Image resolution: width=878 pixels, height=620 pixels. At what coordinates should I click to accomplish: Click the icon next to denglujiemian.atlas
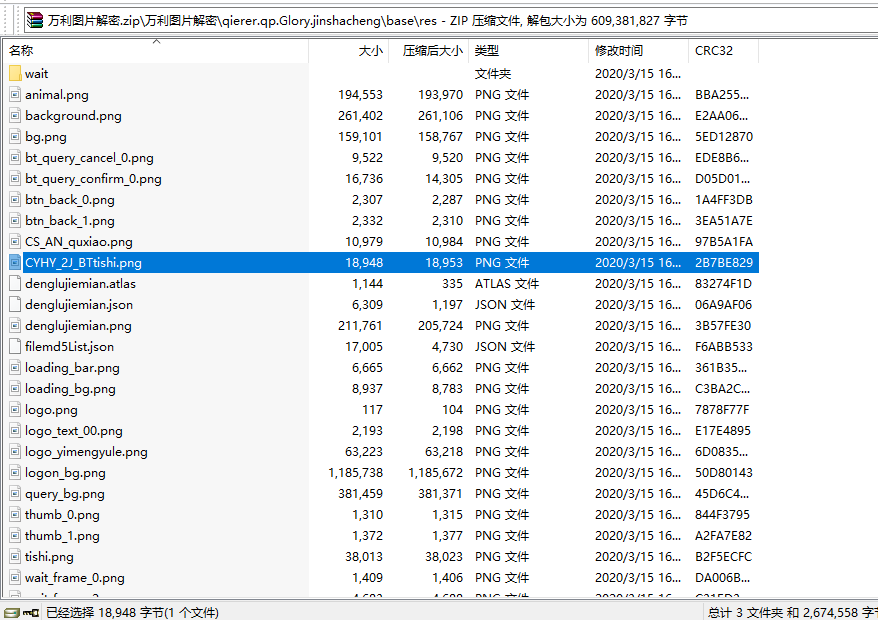[13, 283]
